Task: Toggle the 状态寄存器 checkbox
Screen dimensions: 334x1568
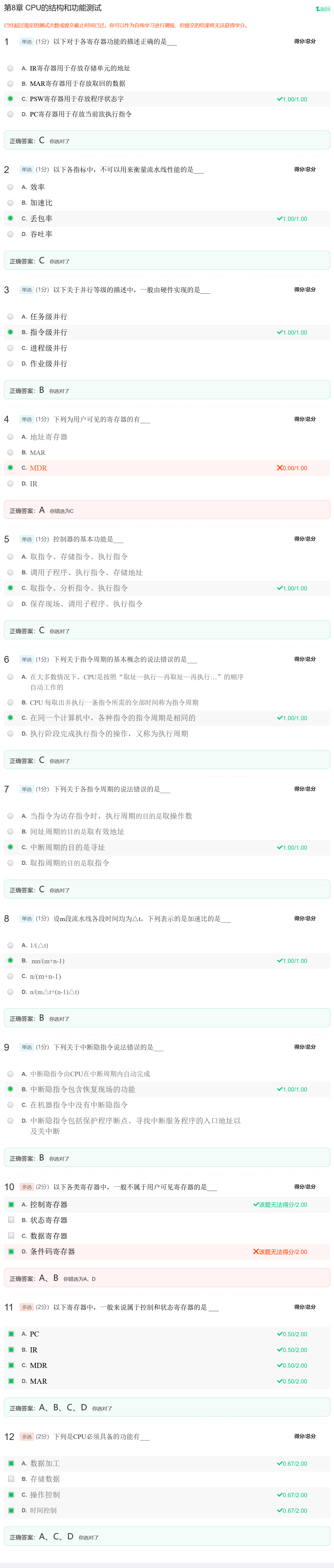Action: pos(11,1220)
